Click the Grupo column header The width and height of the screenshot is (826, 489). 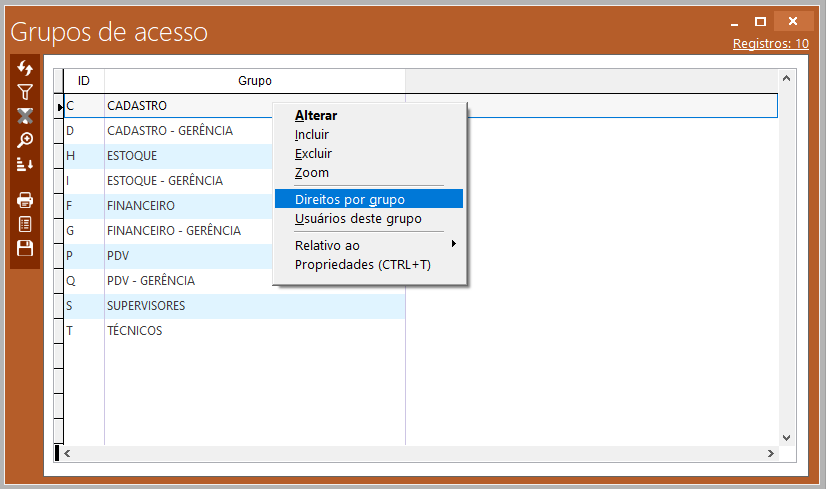254,80
